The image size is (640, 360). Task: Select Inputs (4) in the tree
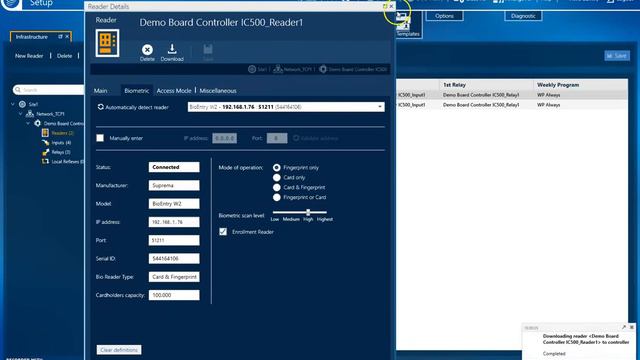click(x=61, y=142)
